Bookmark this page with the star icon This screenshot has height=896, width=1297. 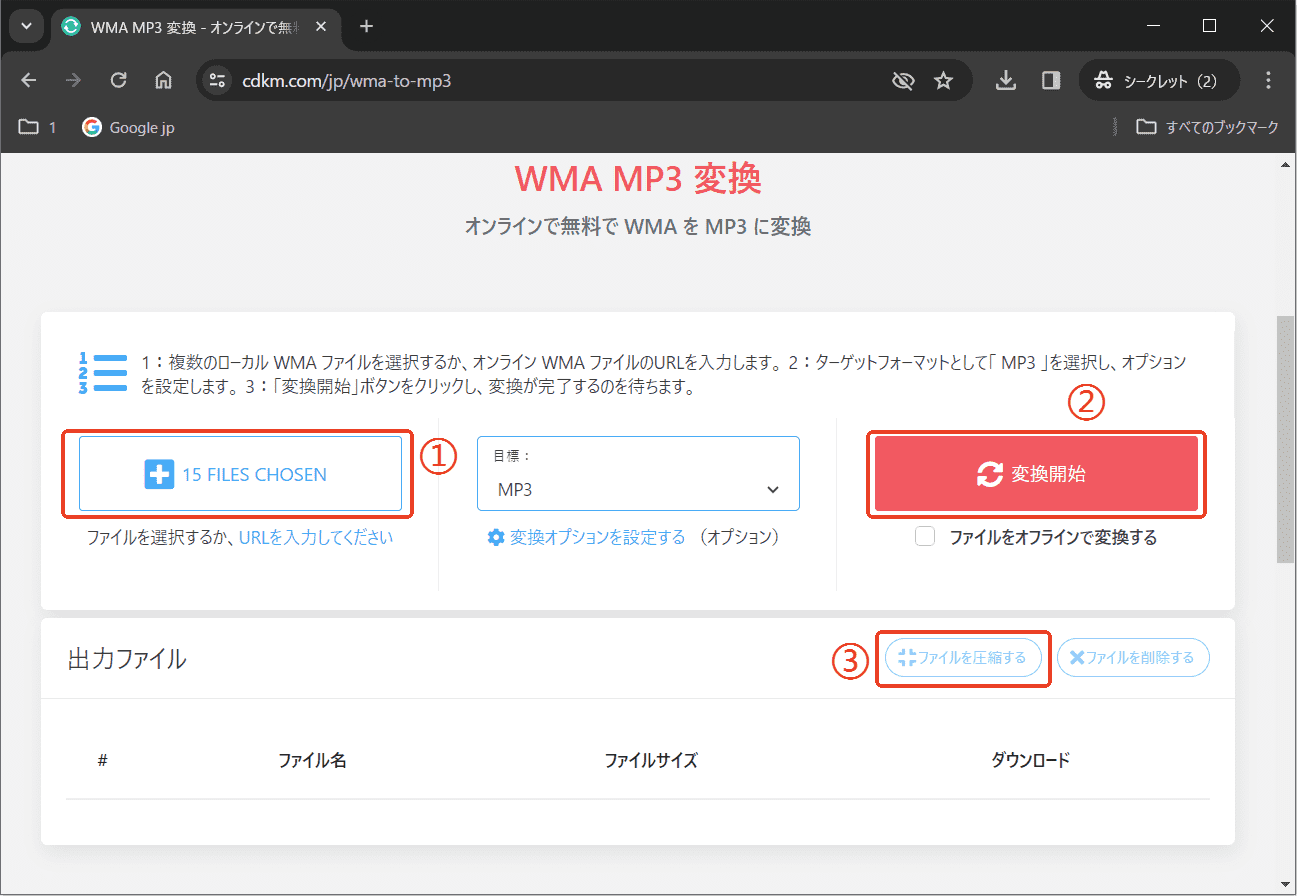coord(943,81)
